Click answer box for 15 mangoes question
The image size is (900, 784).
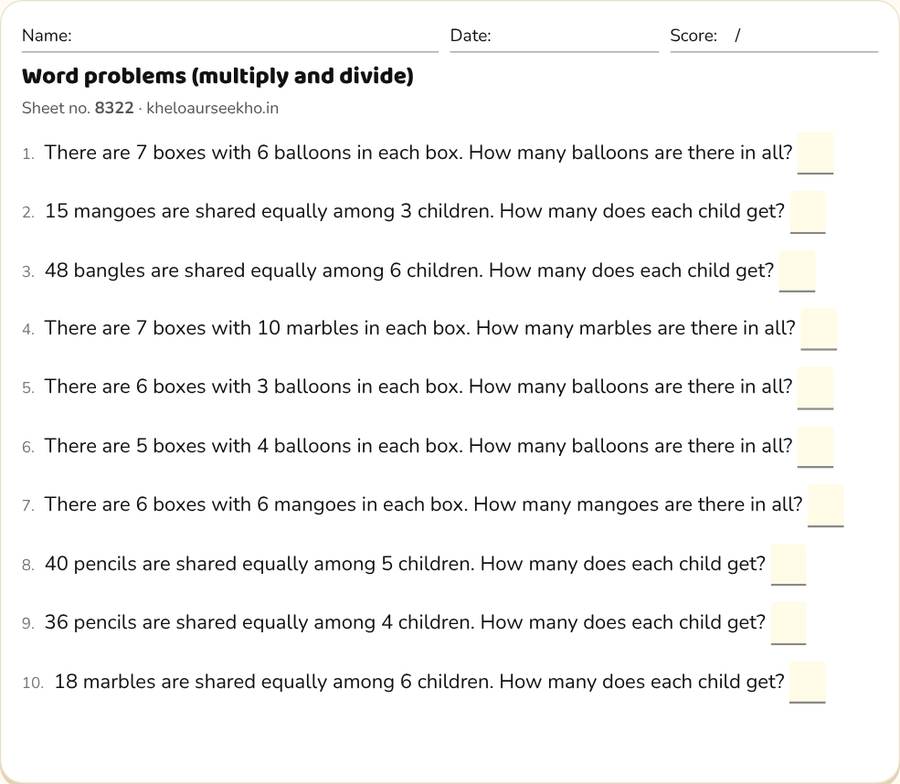(x=808, y=212)
